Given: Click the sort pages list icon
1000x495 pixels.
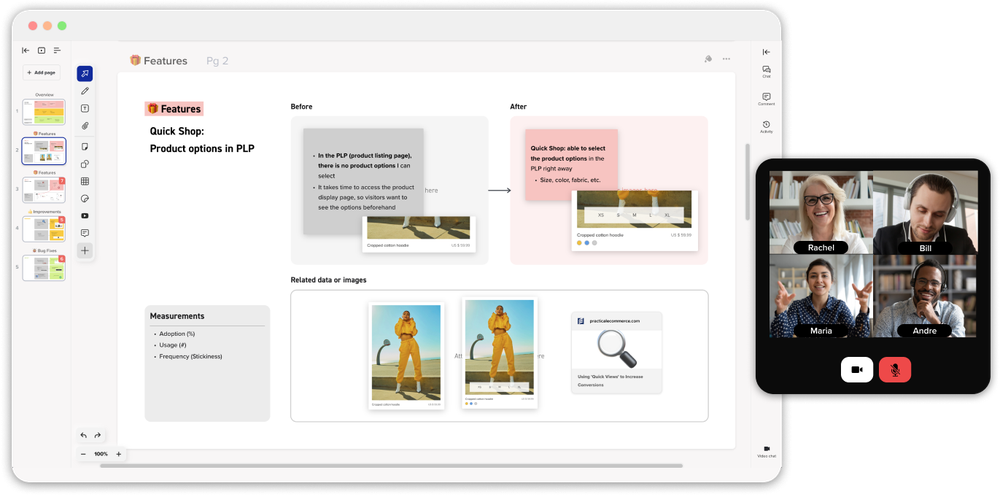Looking at the screenshot, I should [x=57, y=50].
